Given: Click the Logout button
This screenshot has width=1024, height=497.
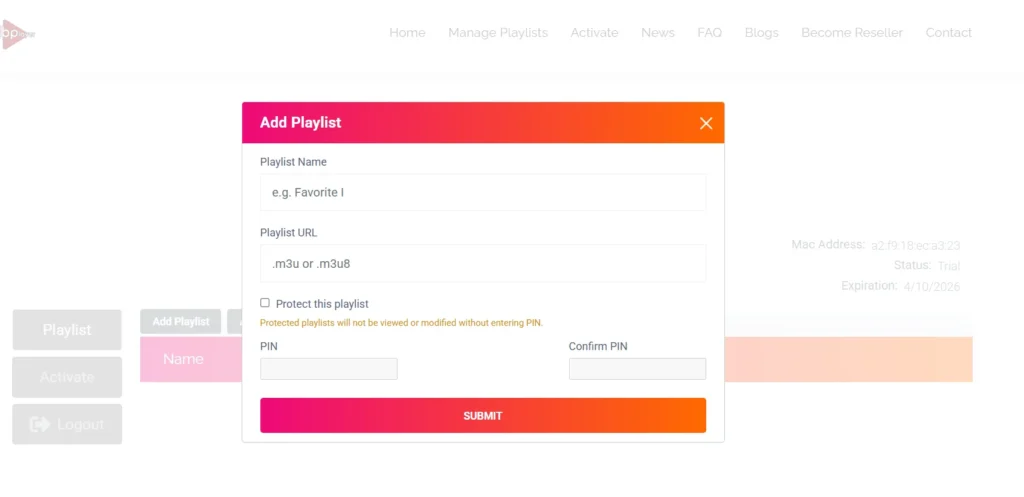Looking at the screenshot, I should (67, 424).
